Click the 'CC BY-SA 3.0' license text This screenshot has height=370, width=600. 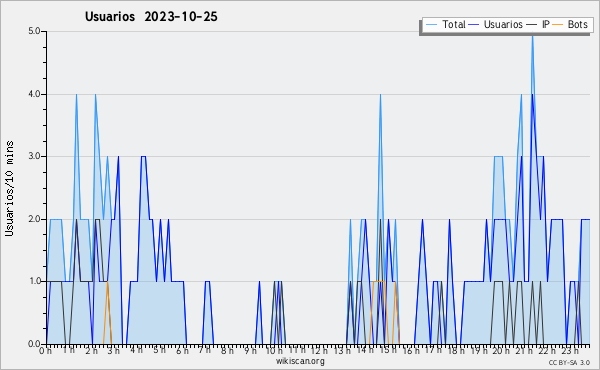569,362
